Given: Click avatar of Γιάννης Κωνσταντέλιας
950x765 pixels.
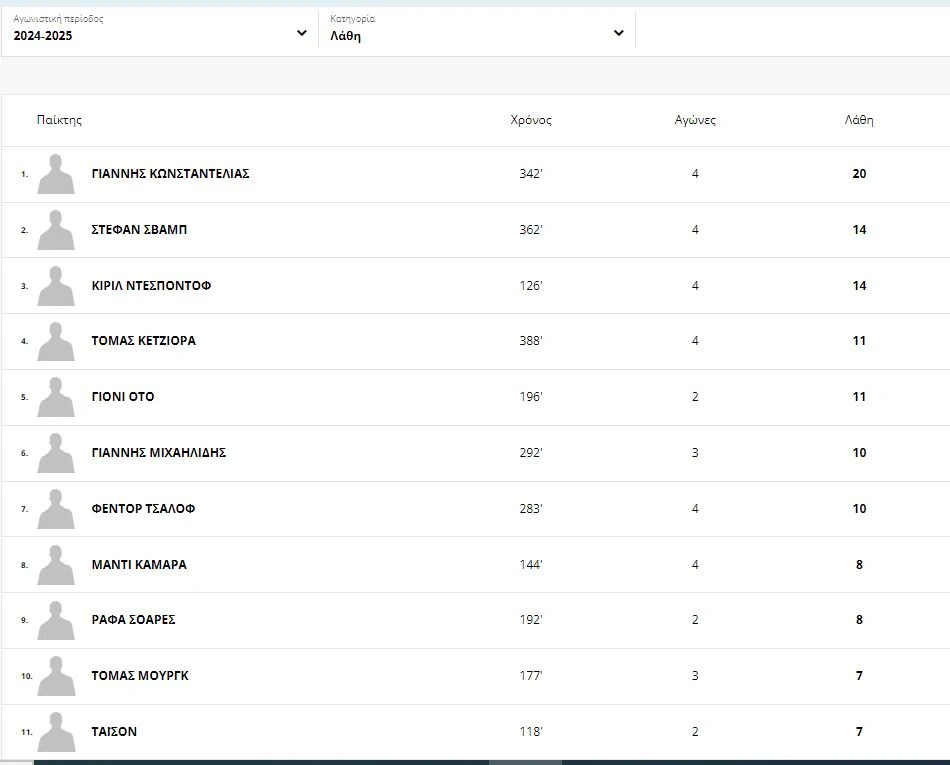Looking at the screenshot, I should tap(56, 174).
